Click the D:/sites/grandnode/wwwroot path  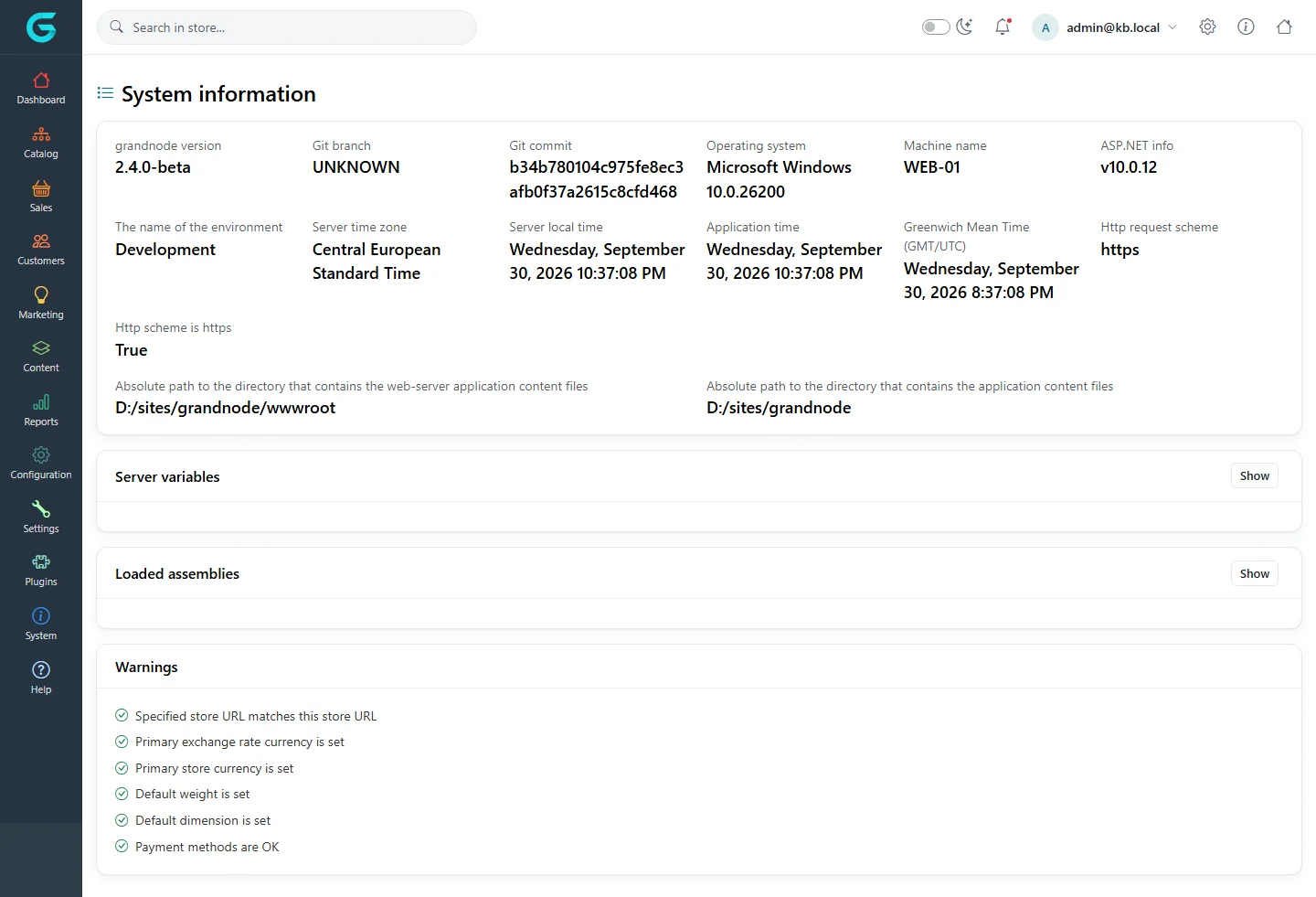click(225, 408)
